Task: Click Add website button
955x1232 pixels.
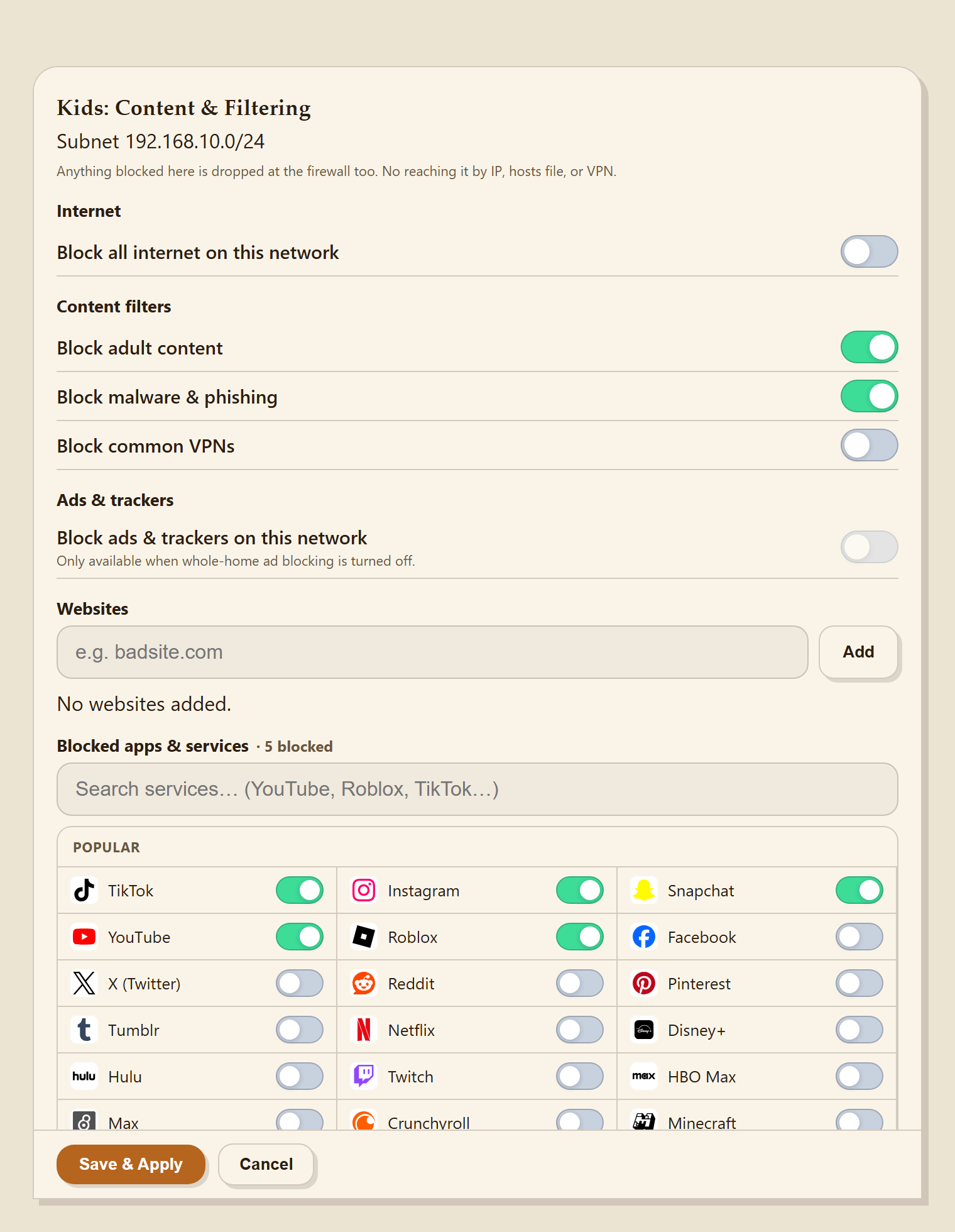Action: point(858,652)
